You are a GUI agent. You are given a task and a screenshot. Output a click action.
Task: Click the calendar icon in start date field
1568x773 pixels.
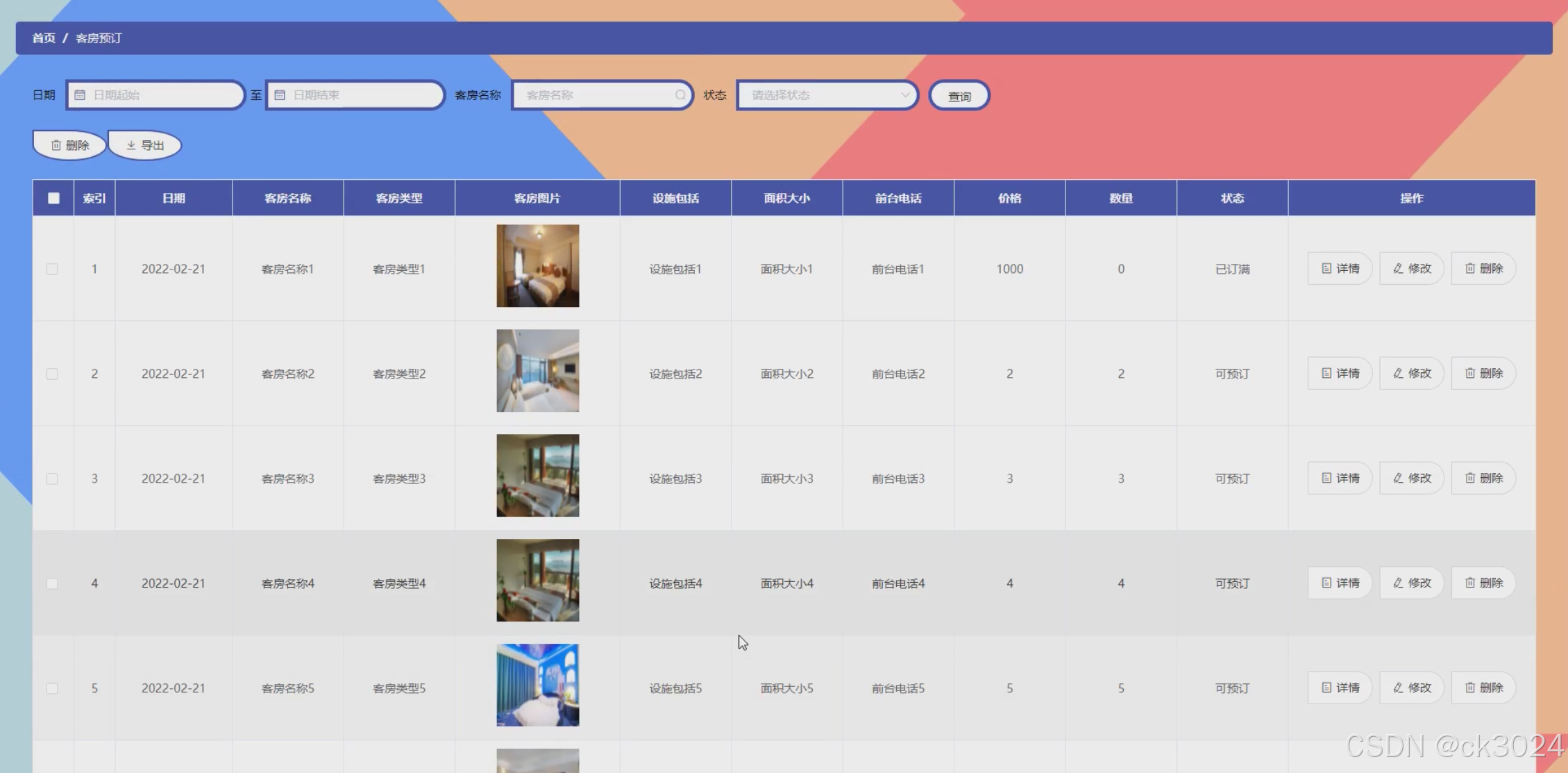pyautogui.click(x=80, y=95)
